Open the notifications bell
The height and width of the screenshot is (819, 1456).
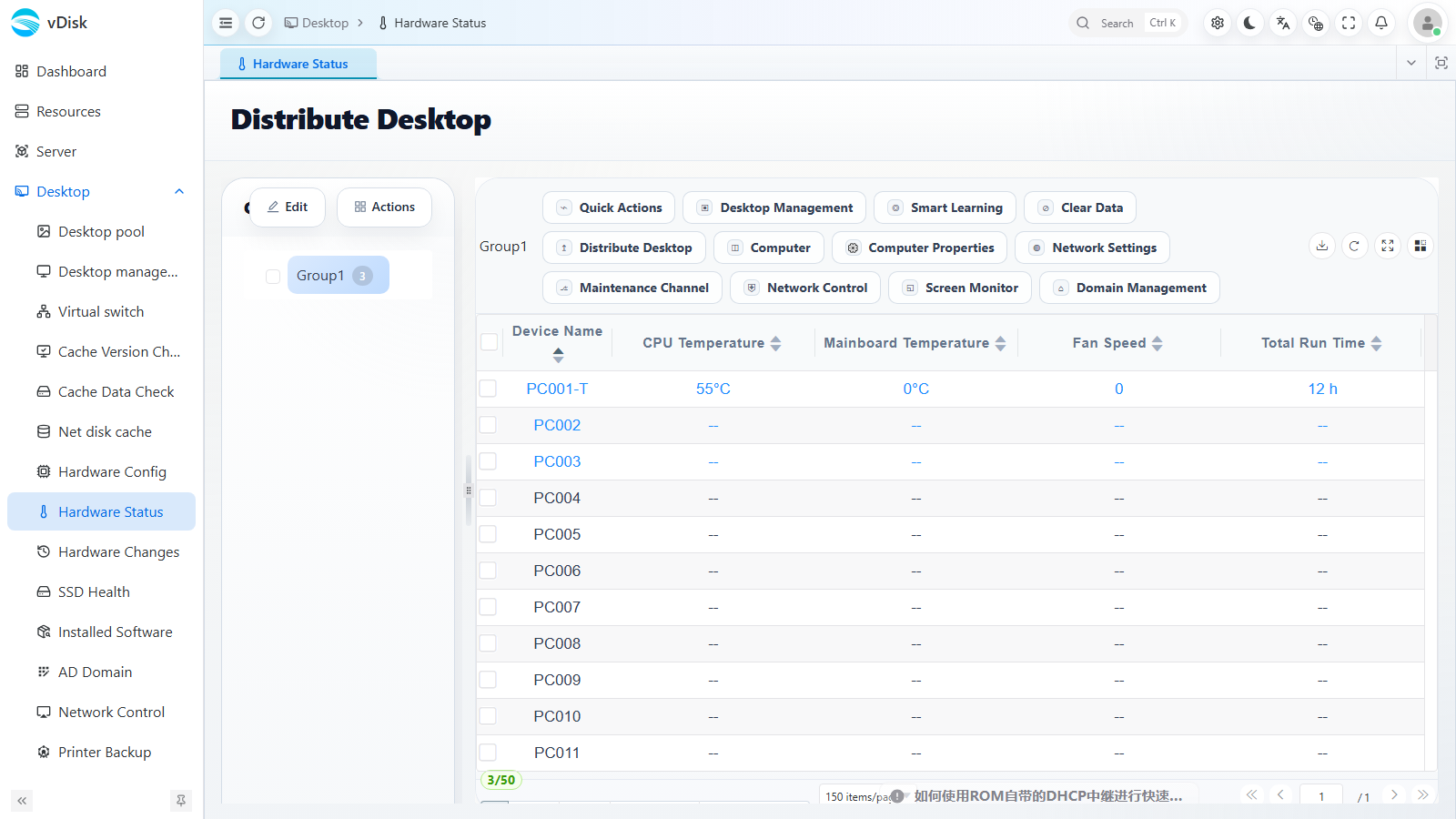tap(1381, 23)
